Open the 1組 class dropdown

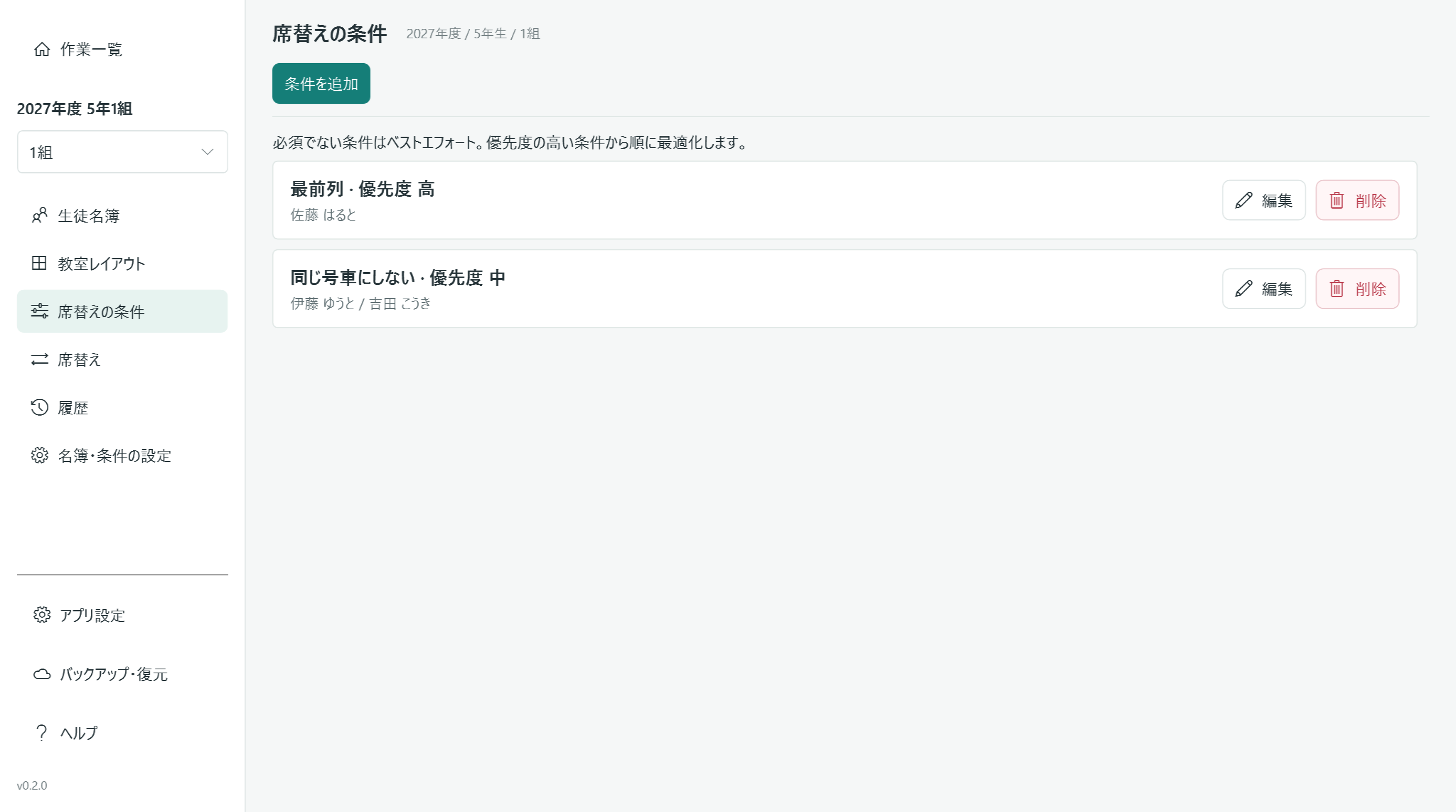(x=123, y=152)
